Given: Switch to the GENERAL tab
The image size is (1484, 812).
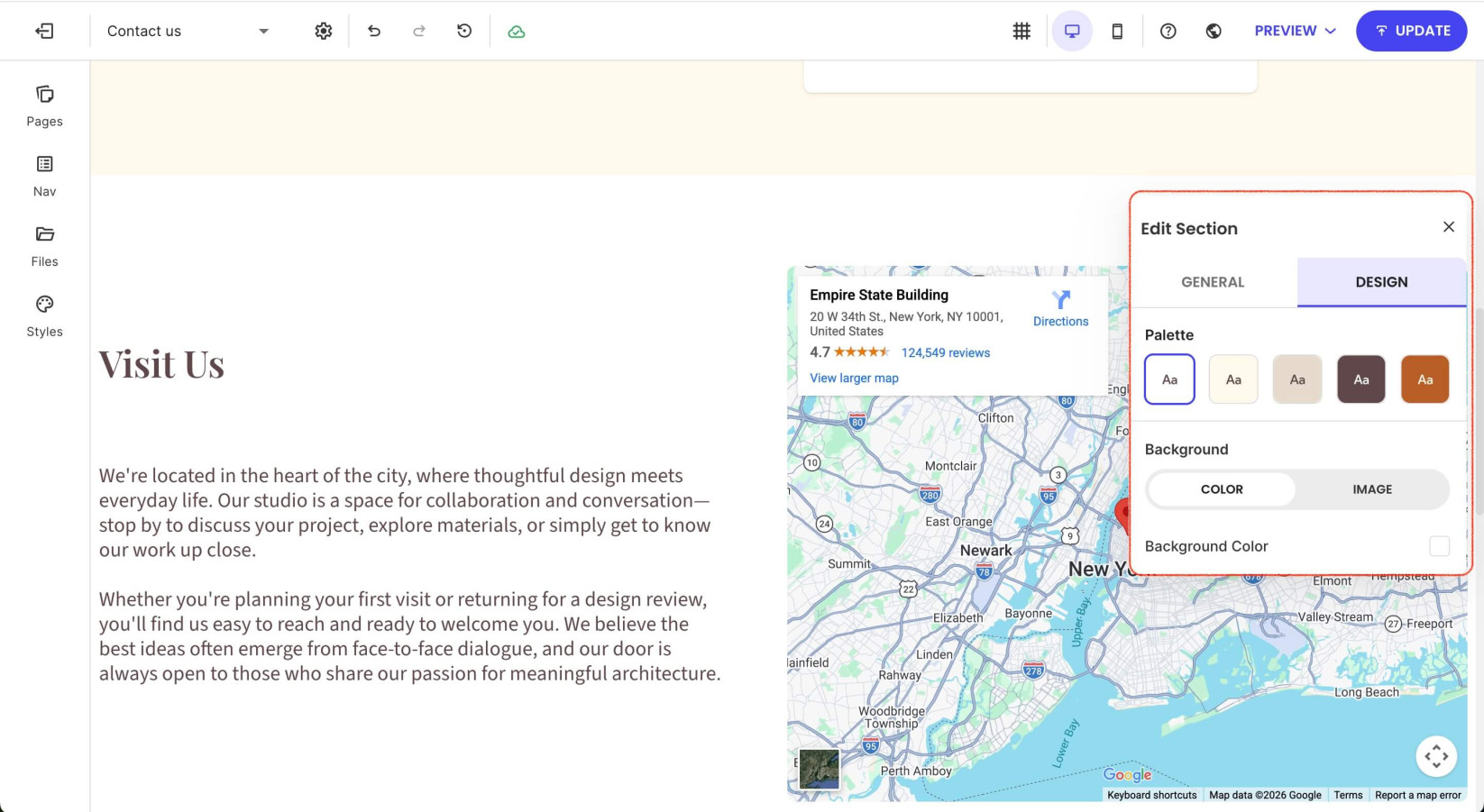Looking at the screenshot, I should pos(1213,282).
